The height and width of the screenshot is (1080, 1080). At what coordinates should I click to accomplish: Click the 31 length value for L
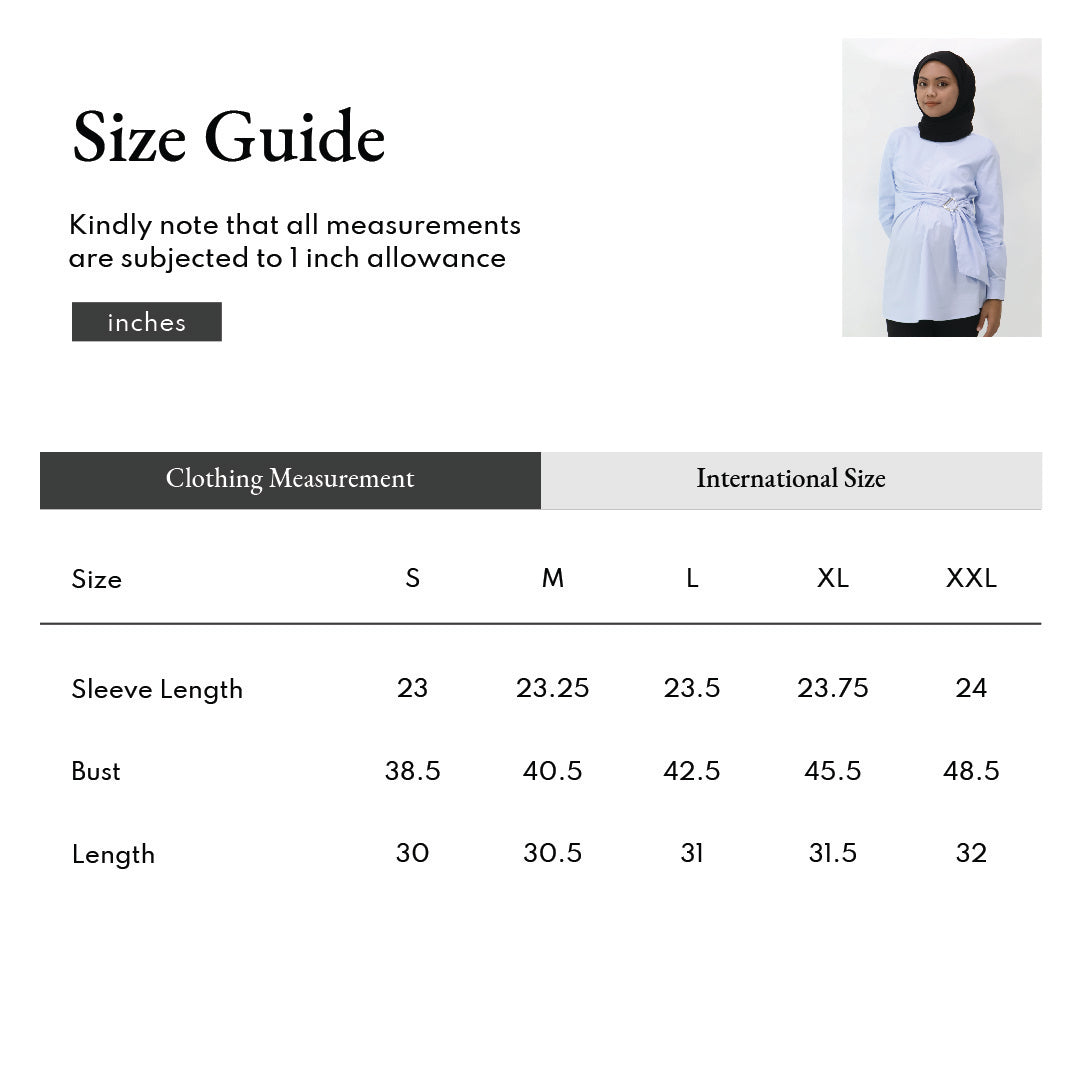pyautogui.click(x=692, y=853)
